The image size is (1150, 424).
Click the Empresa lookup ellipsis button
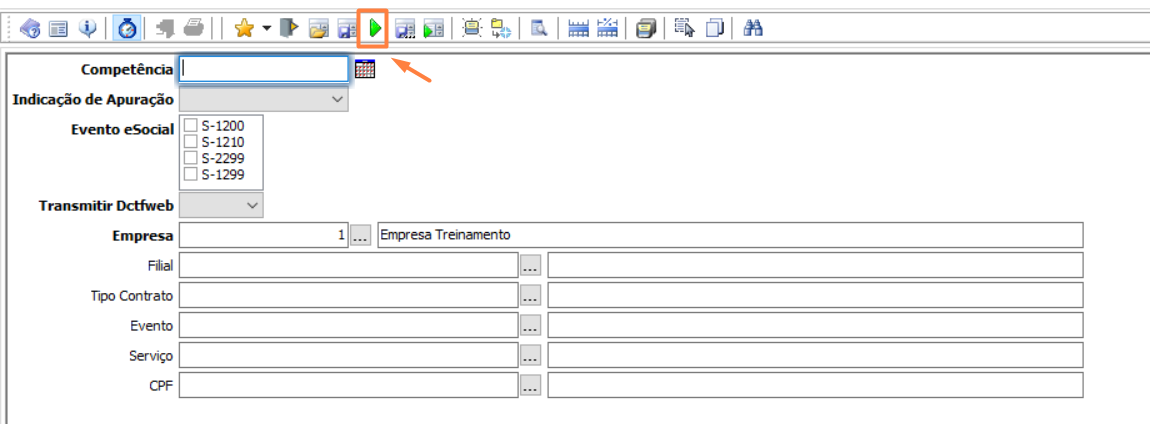361,236
